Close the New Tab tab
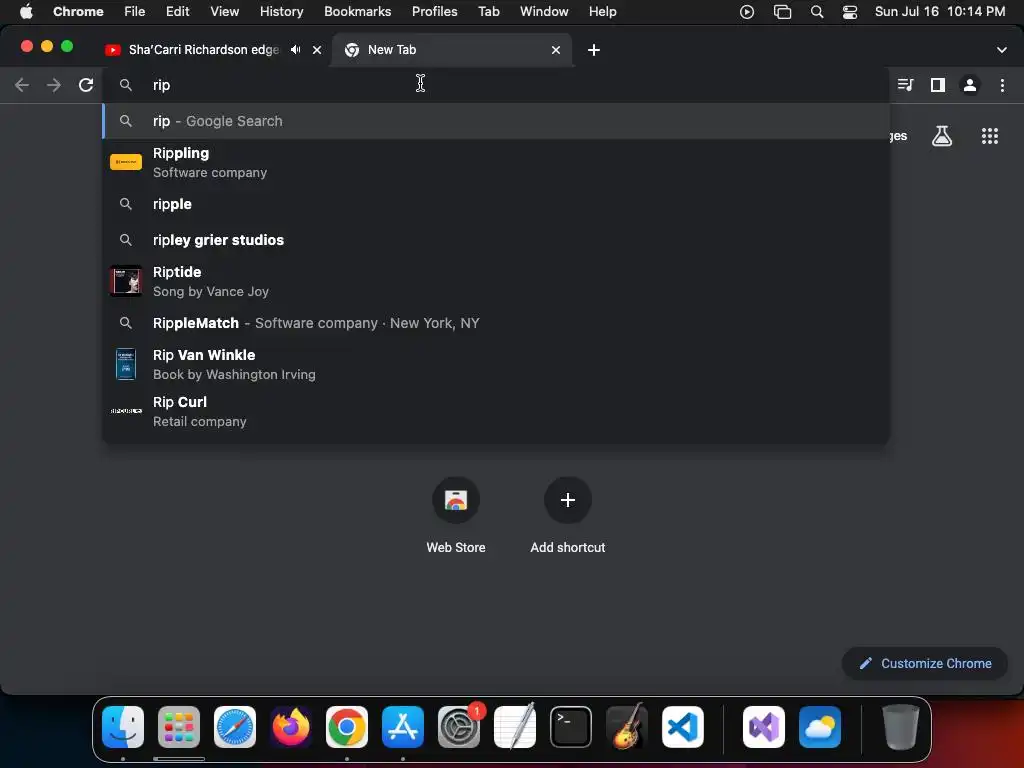This screenshot has height=768, width=1024. [556, 50]
